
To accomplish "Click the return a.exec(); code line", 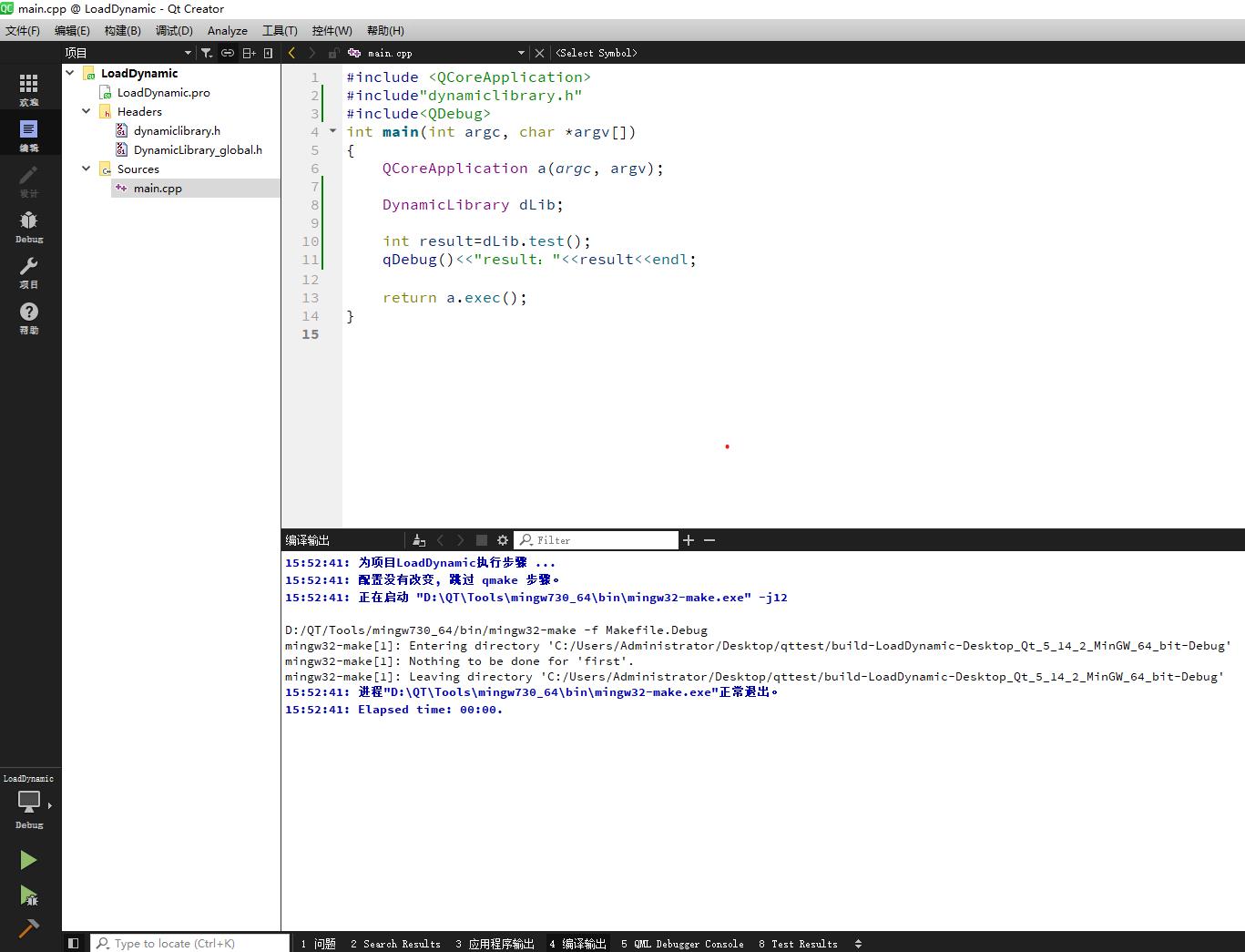I will tap(454, 297).
